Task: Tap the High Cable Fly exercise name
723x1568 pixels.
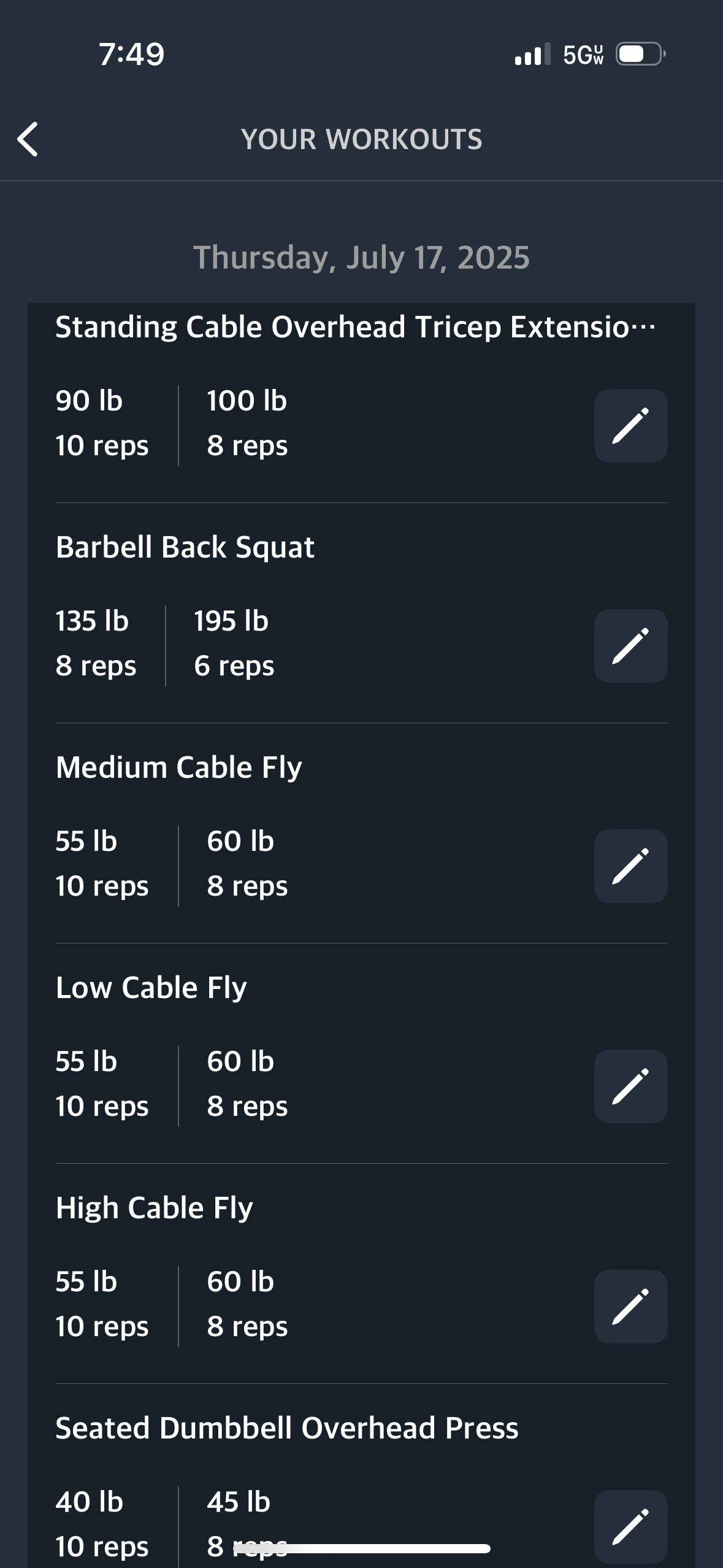Action: click(154, 1208)
